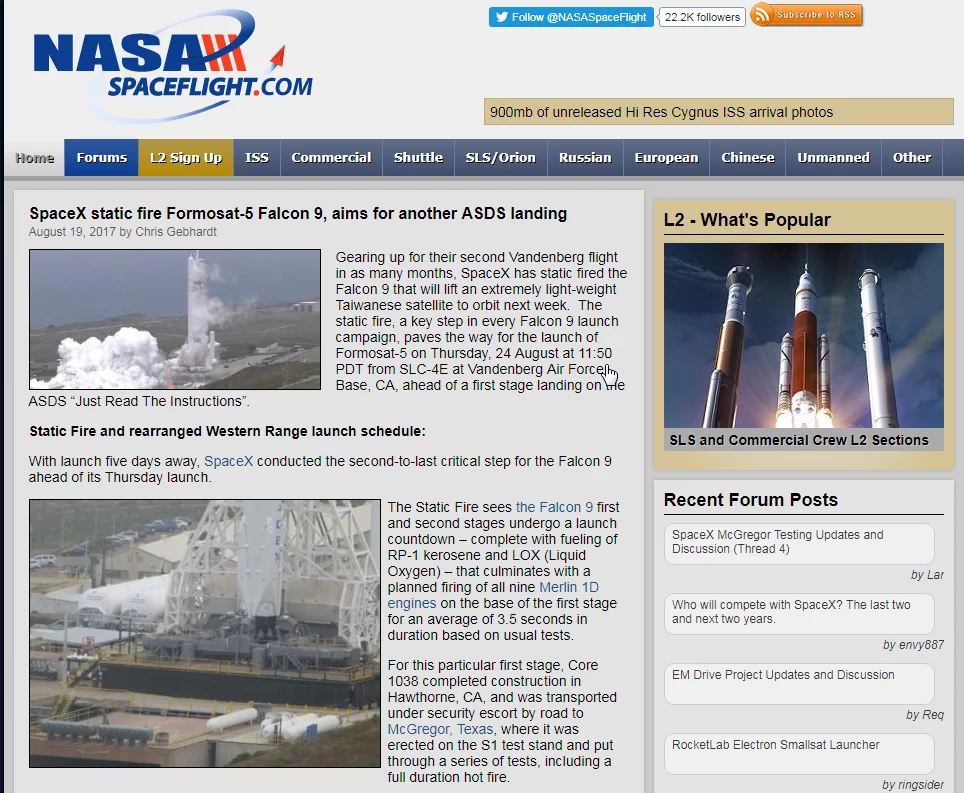The width and height of the screenshot is (964, 793).
Task: Click the 'by Lar' poster name
Action: (927, 575)
